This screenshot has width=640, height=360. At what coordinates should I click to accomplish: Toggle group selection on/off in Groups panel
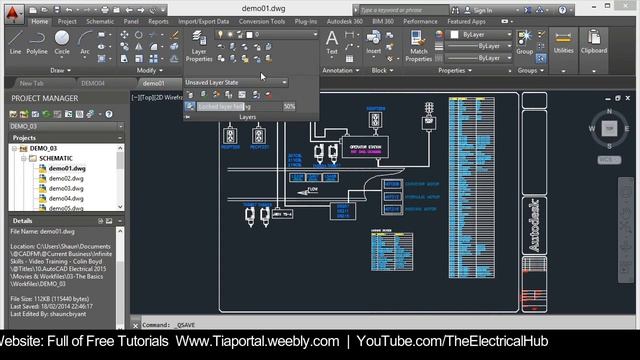541,59
